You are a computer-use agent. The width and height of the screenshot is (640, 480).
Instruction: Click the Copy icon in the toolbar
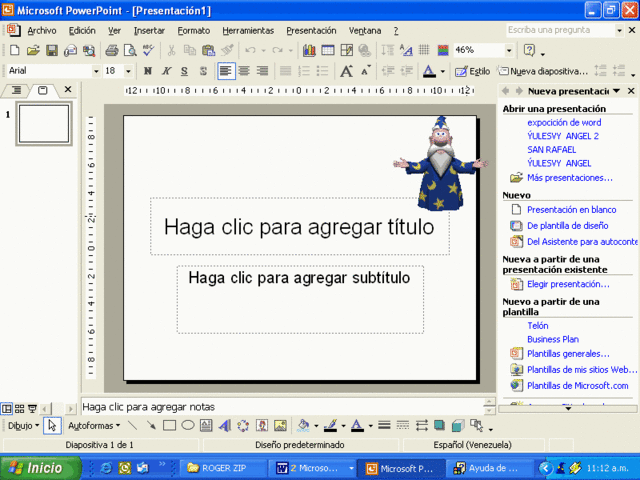(x=189, y=50)
